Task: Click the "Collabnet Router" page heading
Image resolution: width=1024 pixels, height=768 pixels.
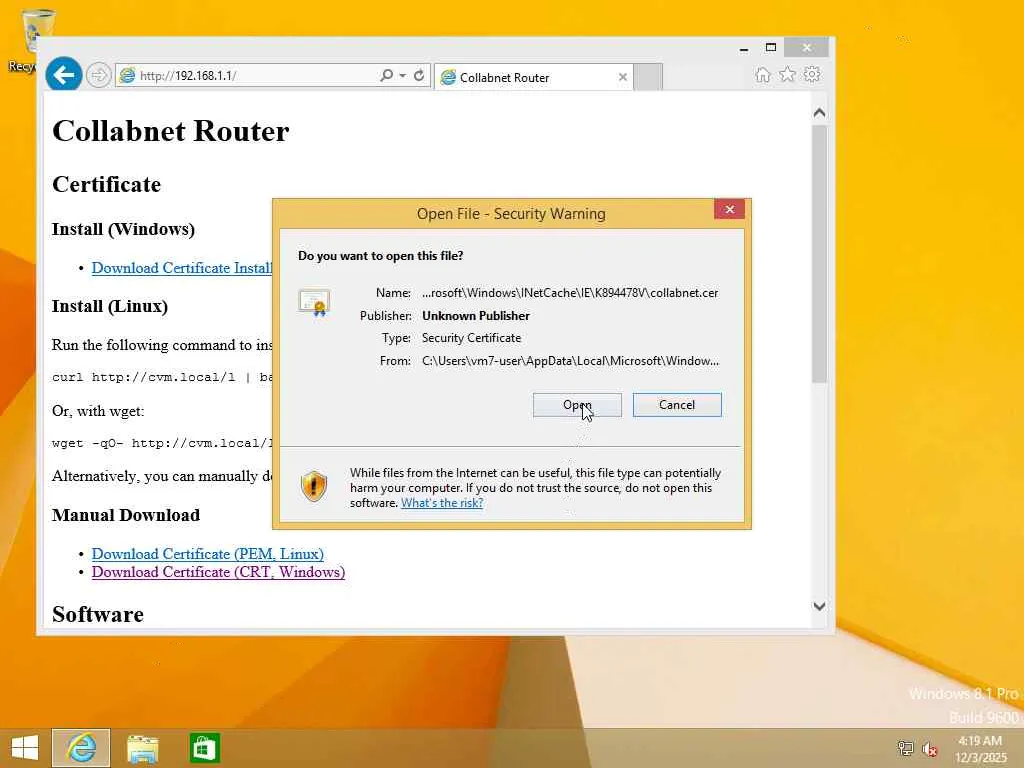Action: point(170,131)
